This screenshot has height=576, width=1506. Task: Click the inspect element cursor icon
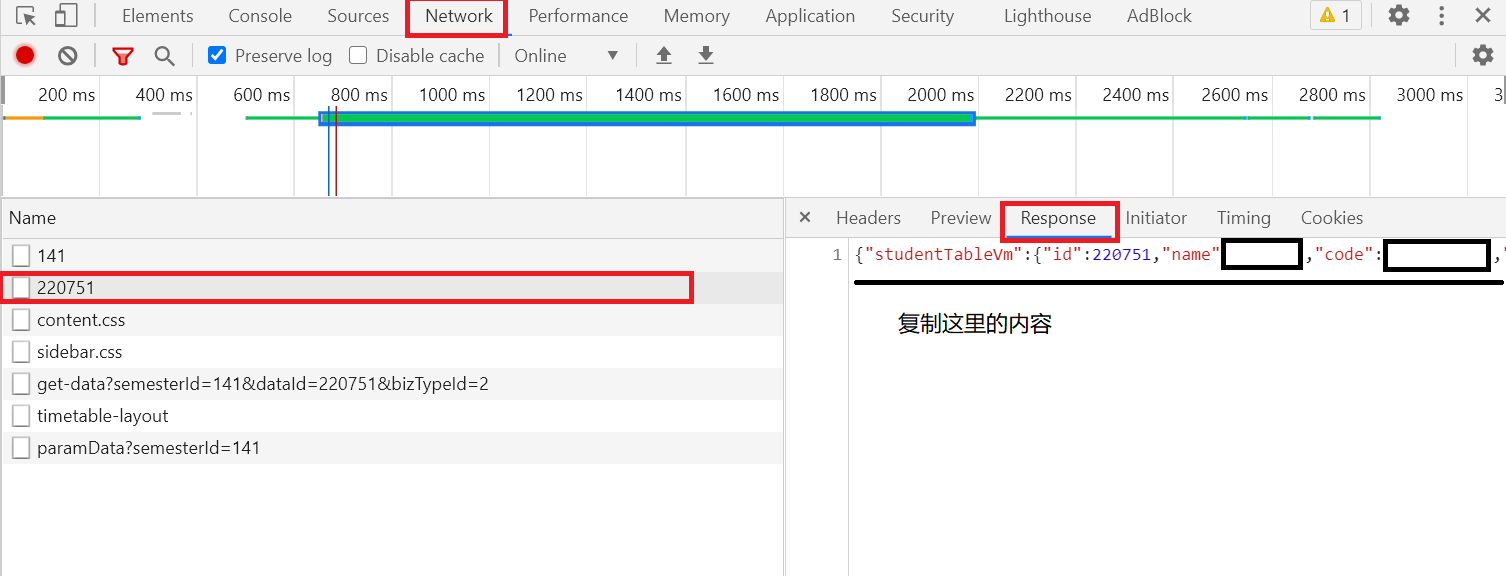tap(24, 15)
